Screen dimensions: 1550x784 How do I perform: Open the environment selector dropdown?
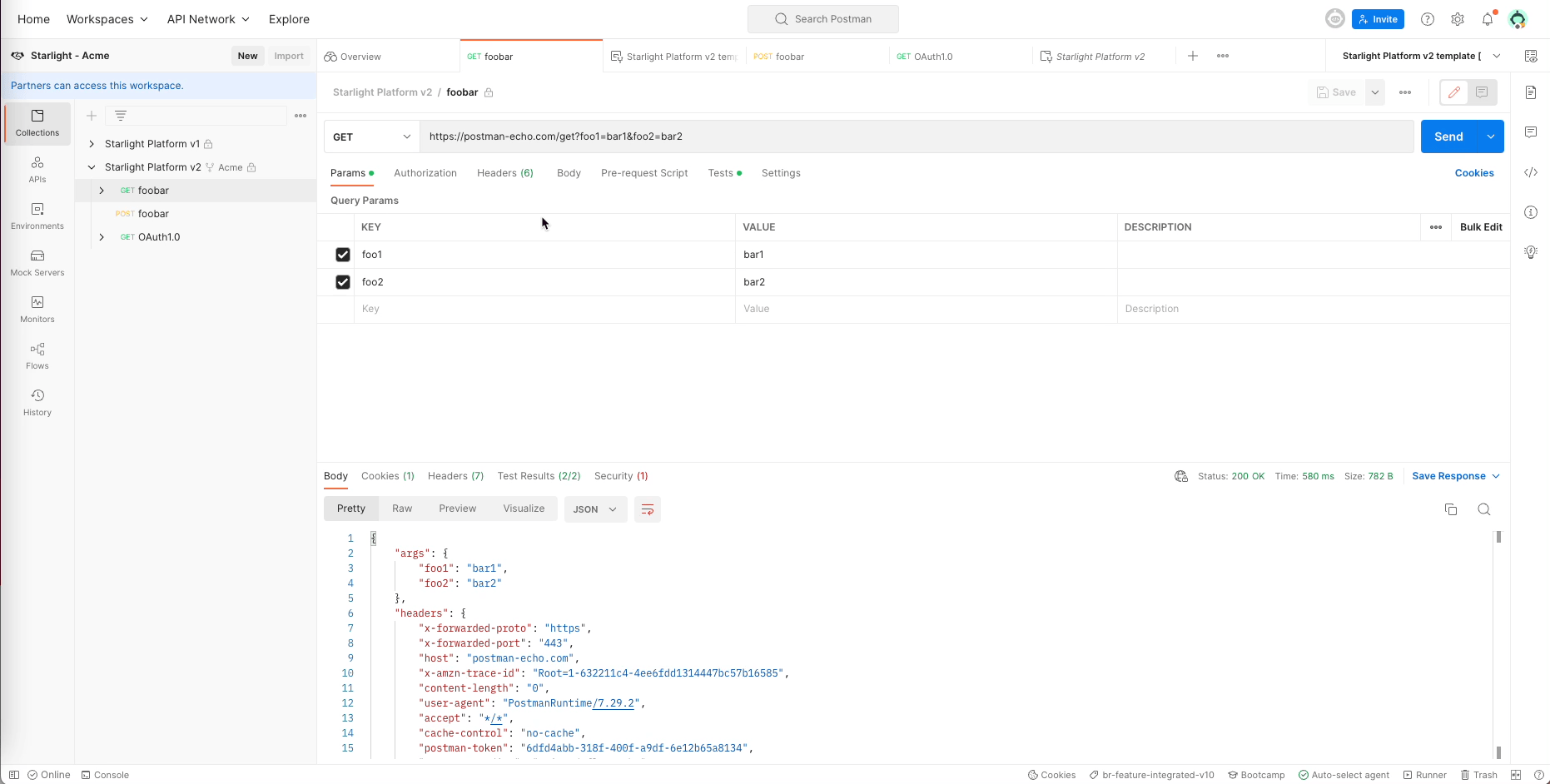1420,56
